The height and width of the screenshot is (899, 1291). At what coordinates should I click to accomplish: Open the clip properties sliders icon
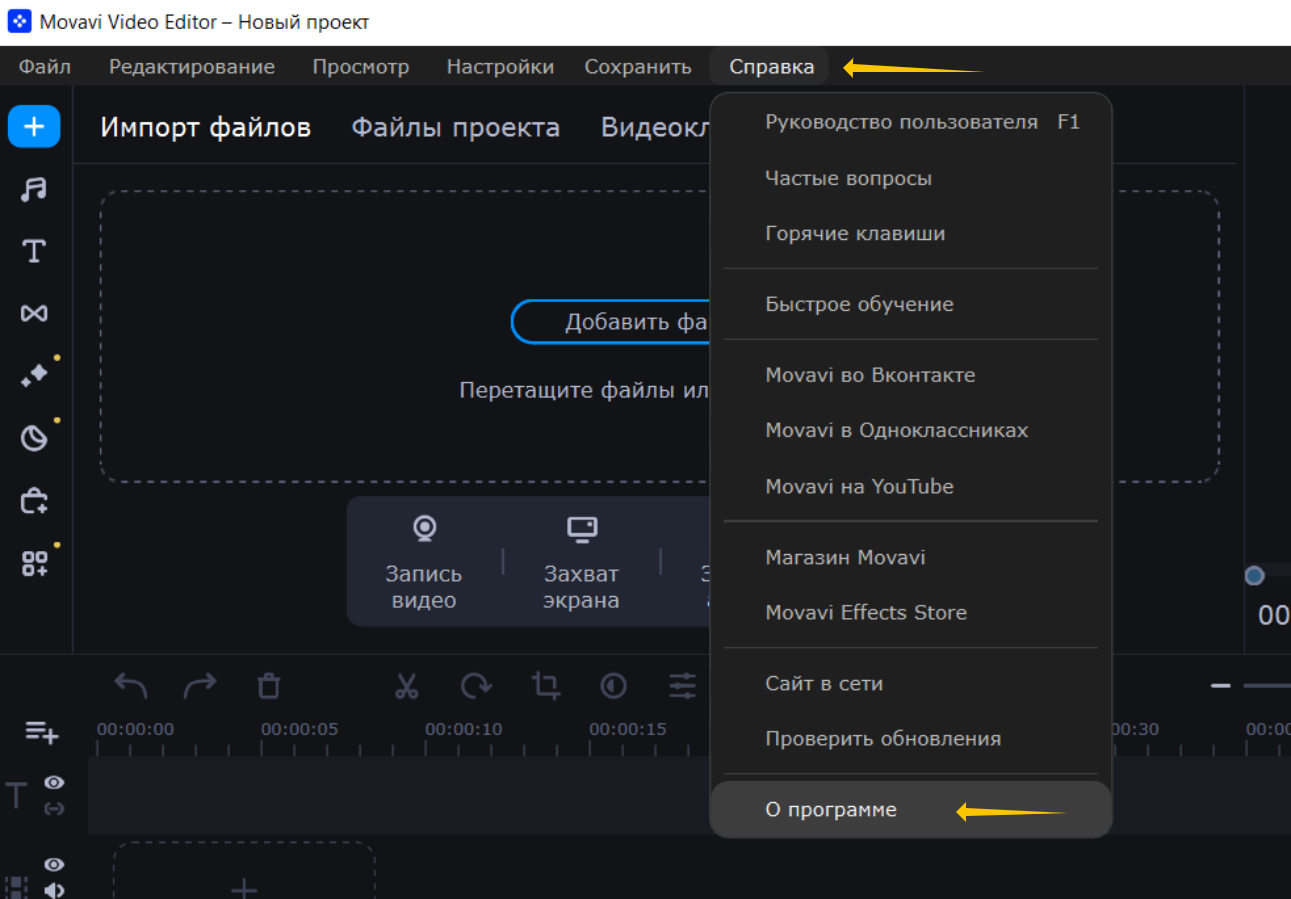[x=682, y=685]
